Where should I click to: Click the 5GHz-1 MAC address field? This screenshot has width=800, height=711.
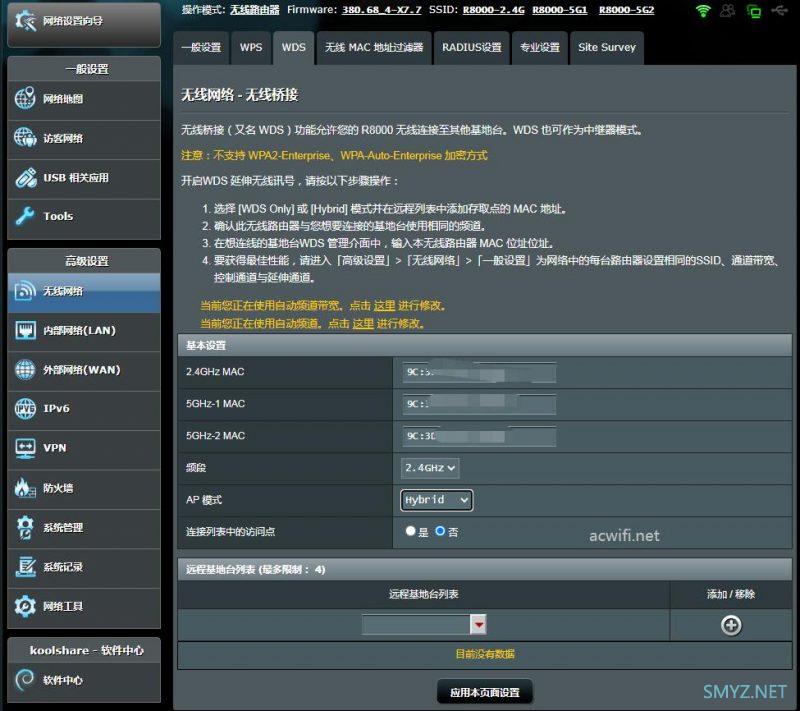coord(479,404)
